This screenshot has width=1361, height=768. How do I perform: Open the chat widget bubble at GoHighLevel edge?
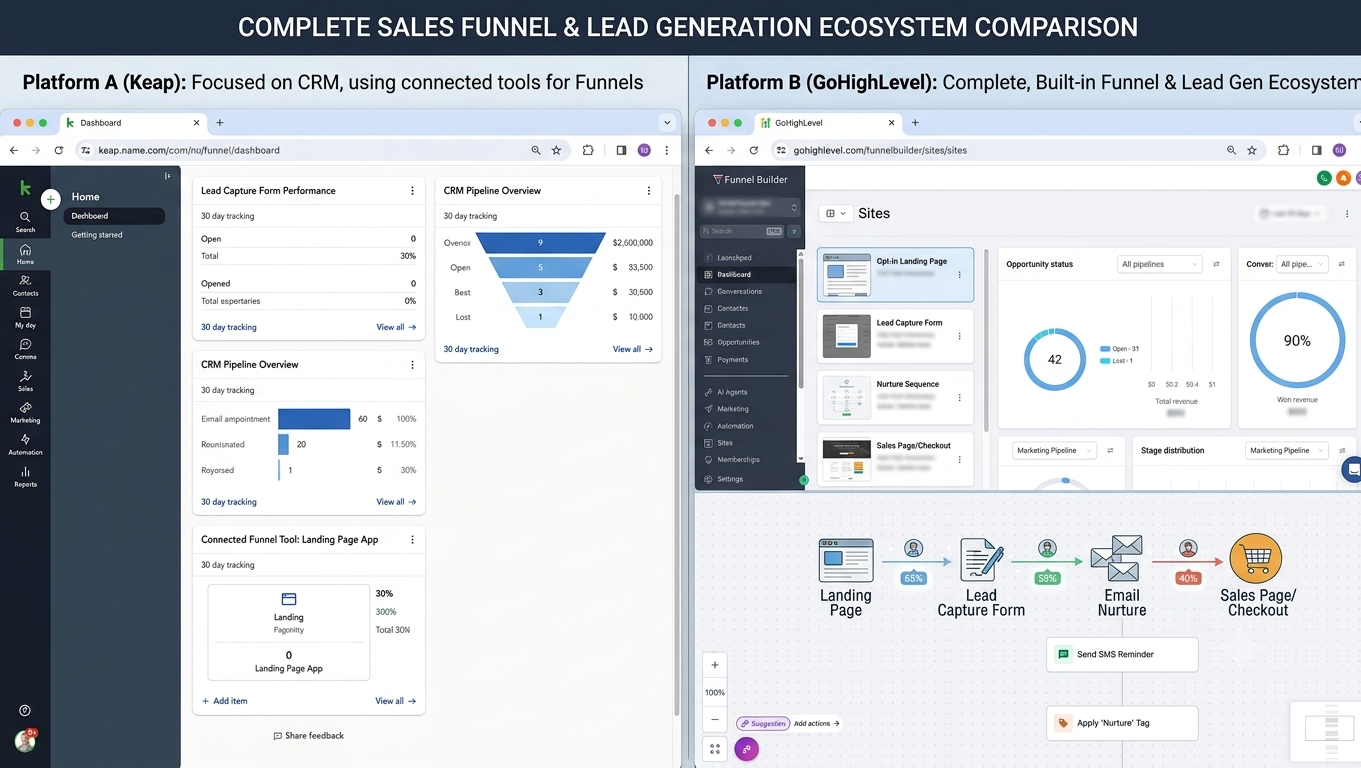click(1352, 469)
